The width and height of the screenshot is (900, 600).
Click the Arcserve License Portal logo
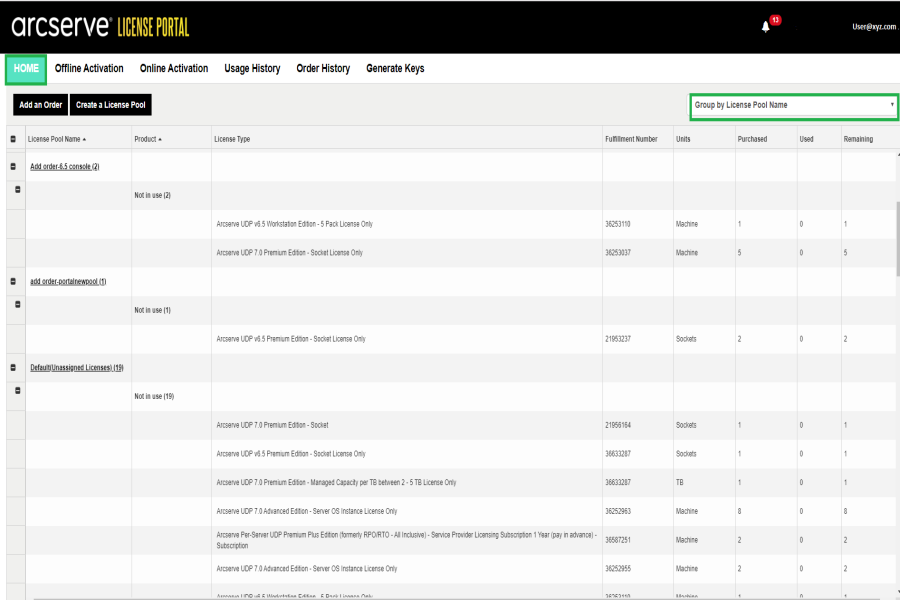[x=100, y=27]
